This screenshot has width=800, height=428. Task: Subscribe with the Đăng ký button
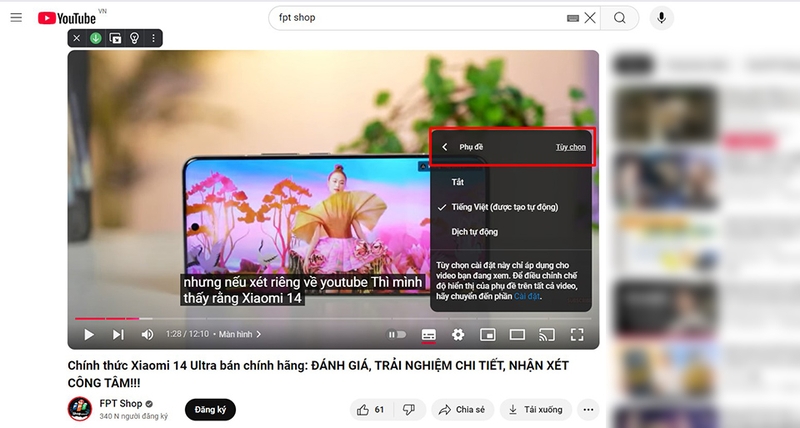[210, 410]
